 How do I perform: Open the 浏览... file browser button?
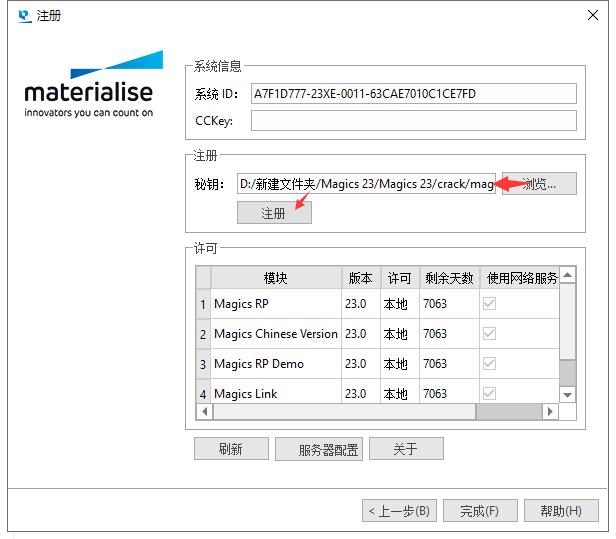coord(539,183)
